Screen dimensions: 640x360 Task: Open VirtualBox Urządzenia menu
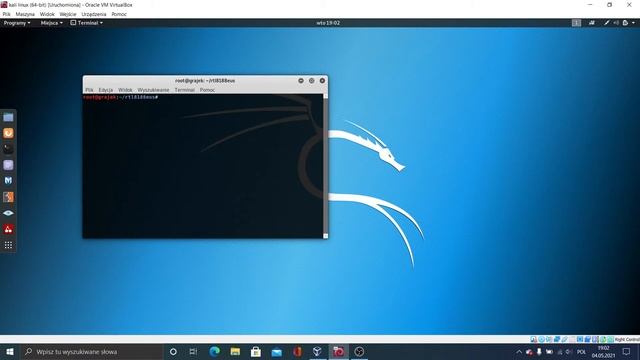point(93,14)
